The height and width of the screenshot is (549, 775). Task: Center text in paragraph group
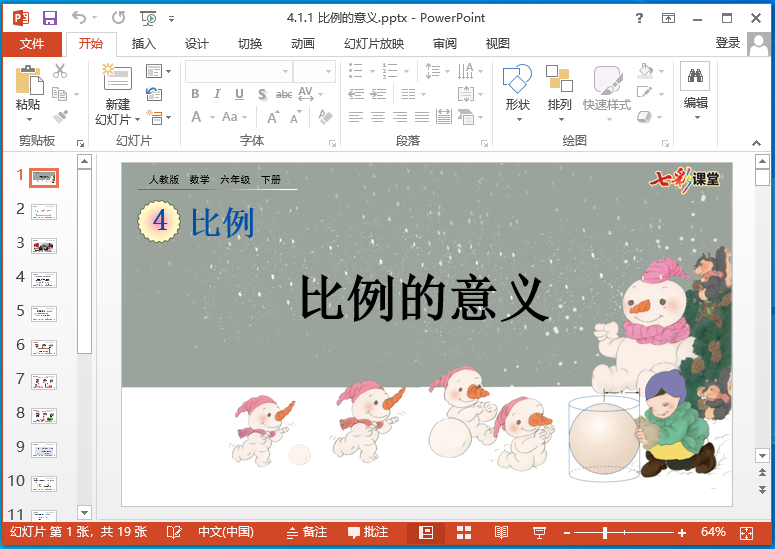pos(378,117)
